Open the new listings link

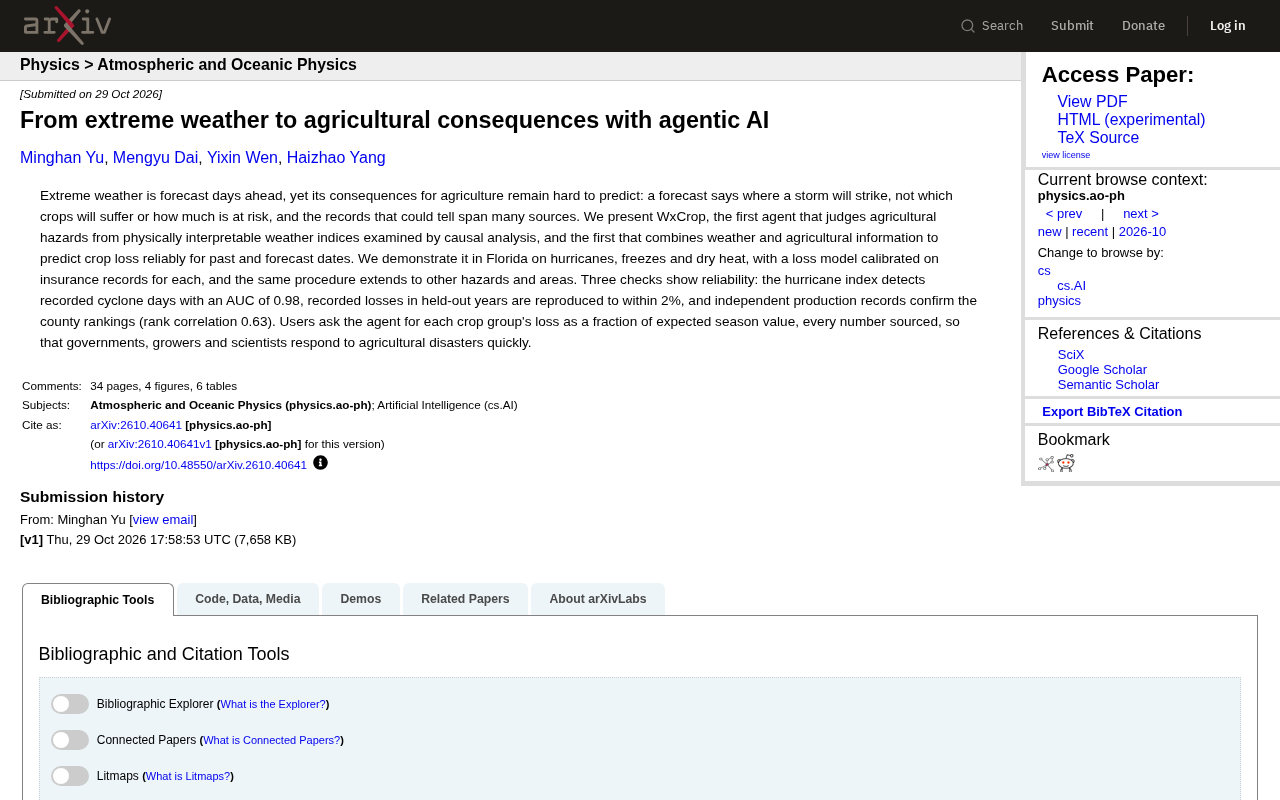pyautogui.click(x=1050, y=232)
